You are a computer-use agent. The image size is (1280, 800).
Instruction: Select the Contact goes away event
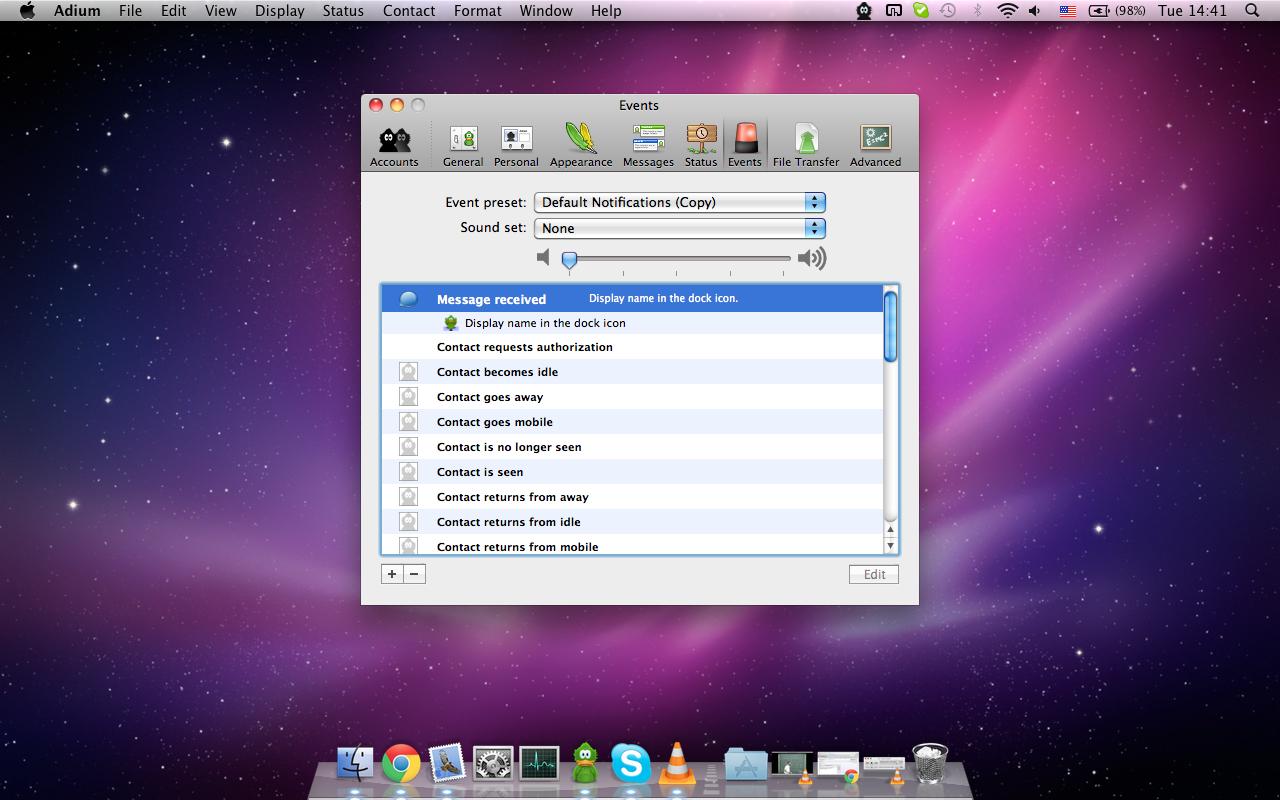tap(490, 397)
